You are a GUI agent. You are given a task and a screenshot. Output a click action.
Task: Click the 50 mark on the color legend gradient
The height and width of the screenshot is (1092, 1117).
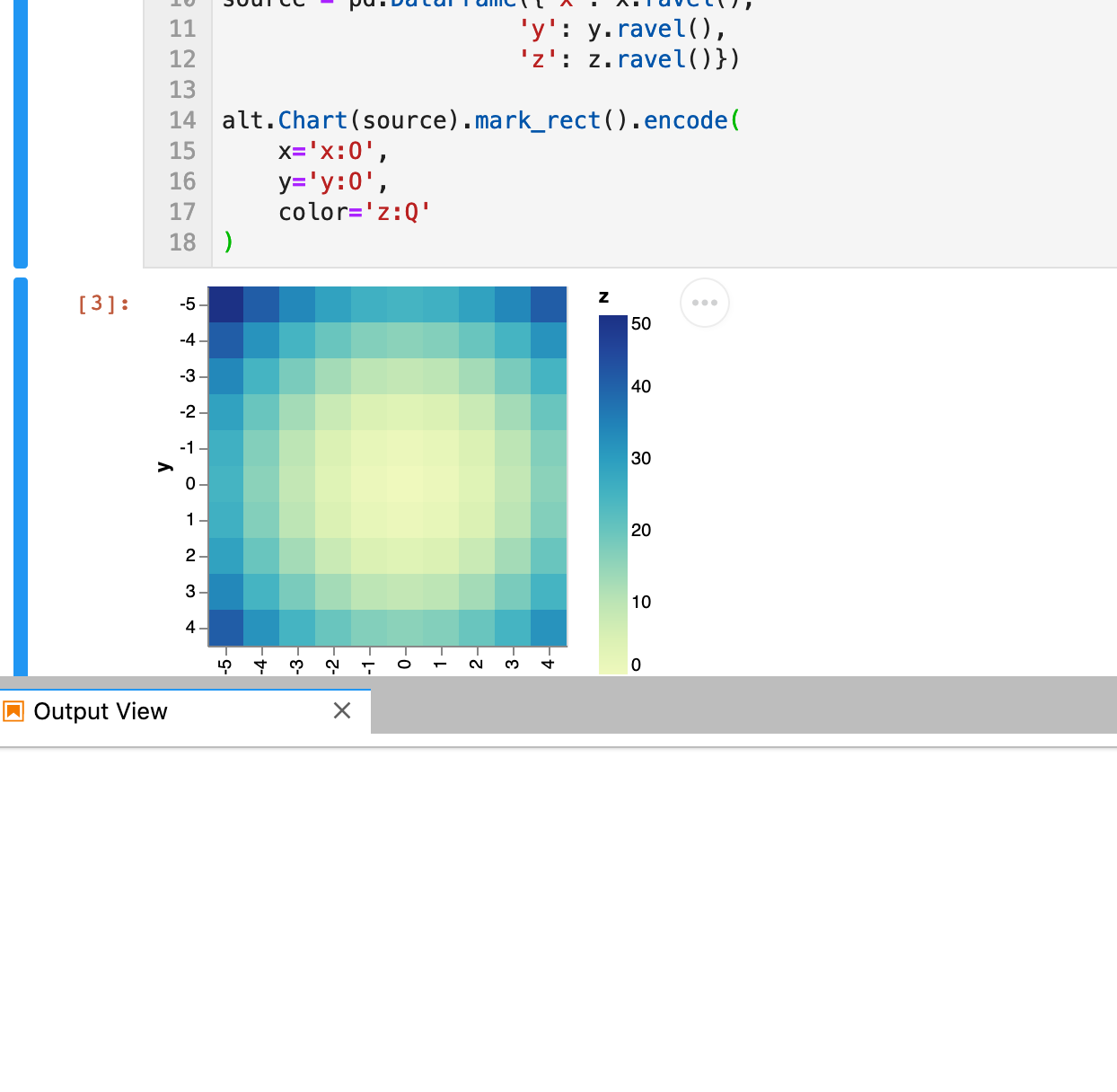[640, 324]
